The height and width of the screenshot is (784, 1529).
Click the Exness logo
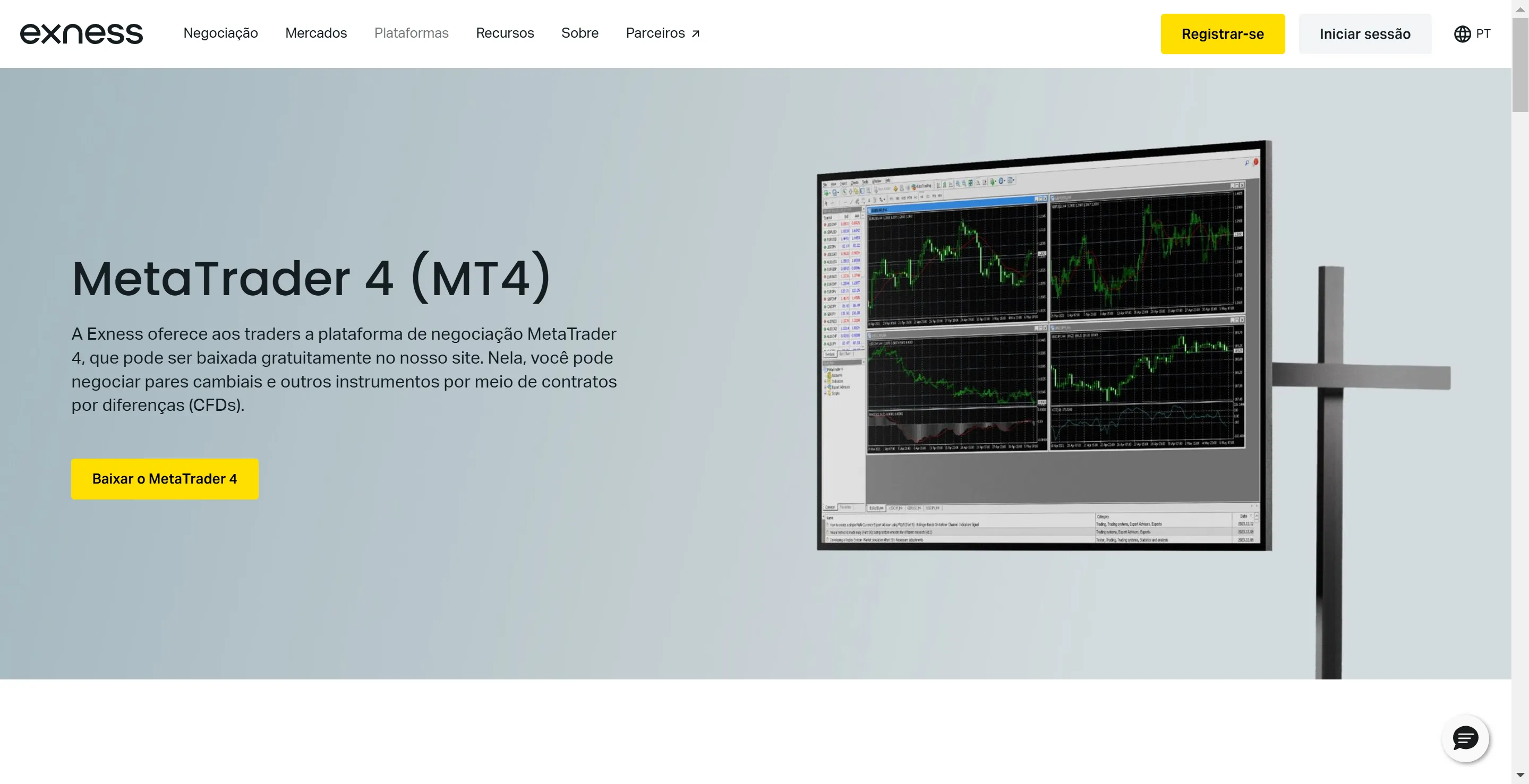click(x=81, y=34)
